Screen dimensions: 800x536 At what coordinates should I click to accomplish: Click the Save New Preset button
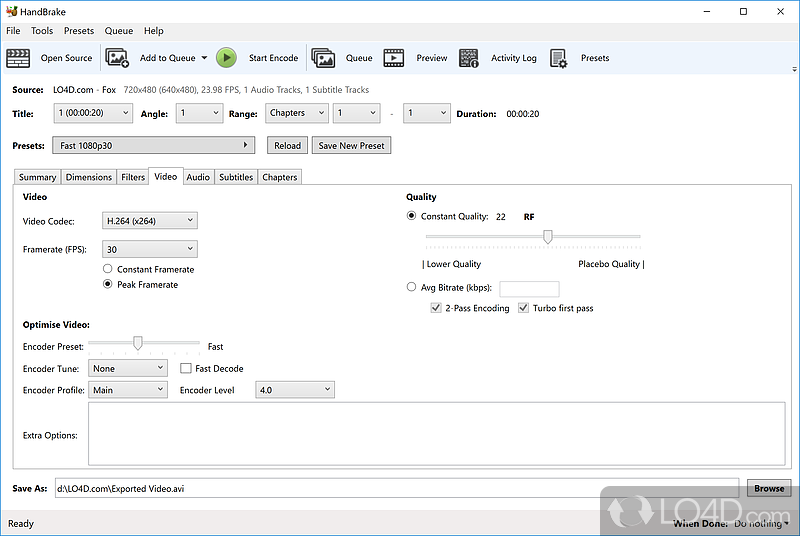click(x=351, y=146)
